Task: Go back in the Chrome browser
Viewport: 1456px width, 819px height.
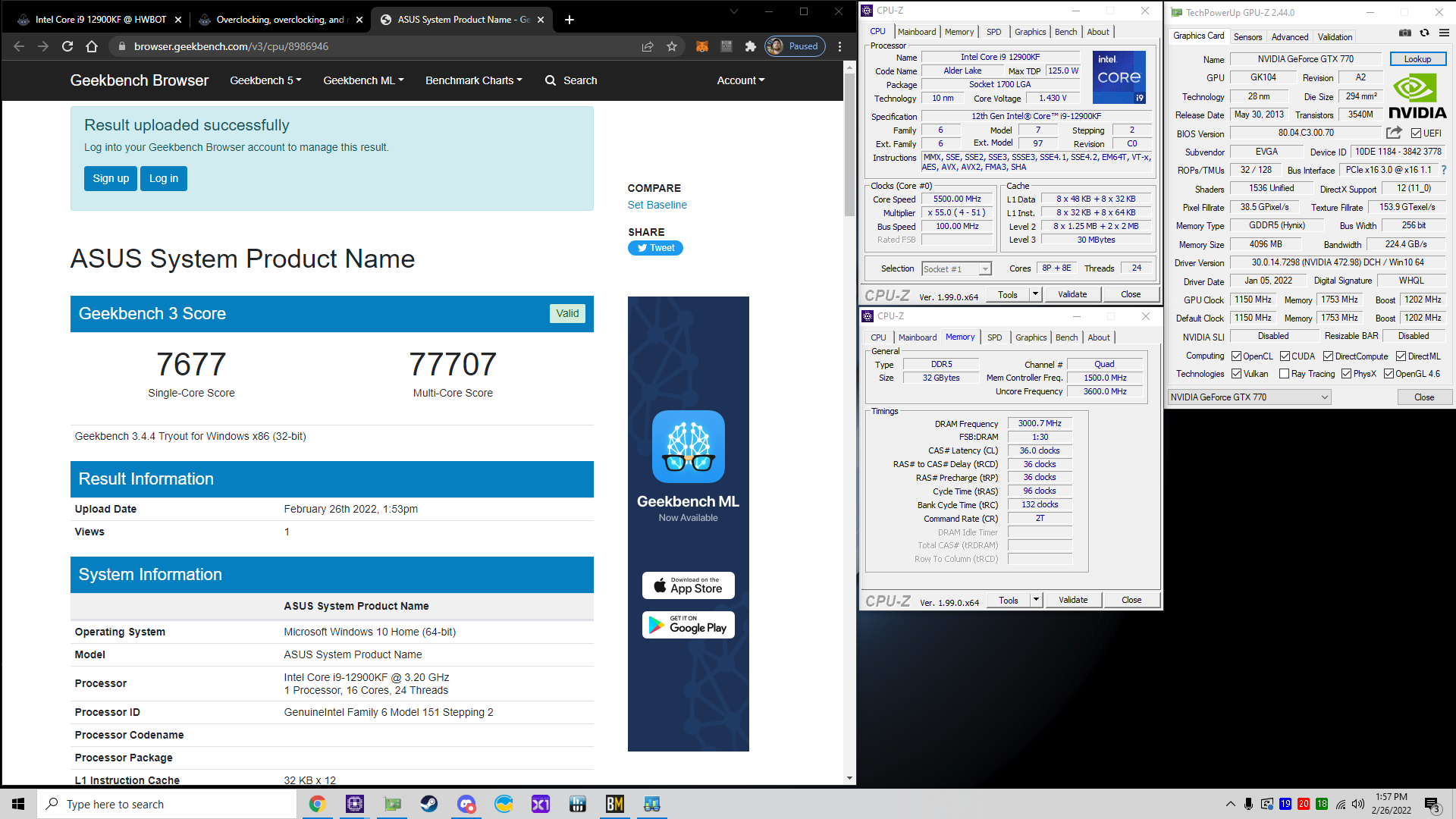Action: (19, 46)
